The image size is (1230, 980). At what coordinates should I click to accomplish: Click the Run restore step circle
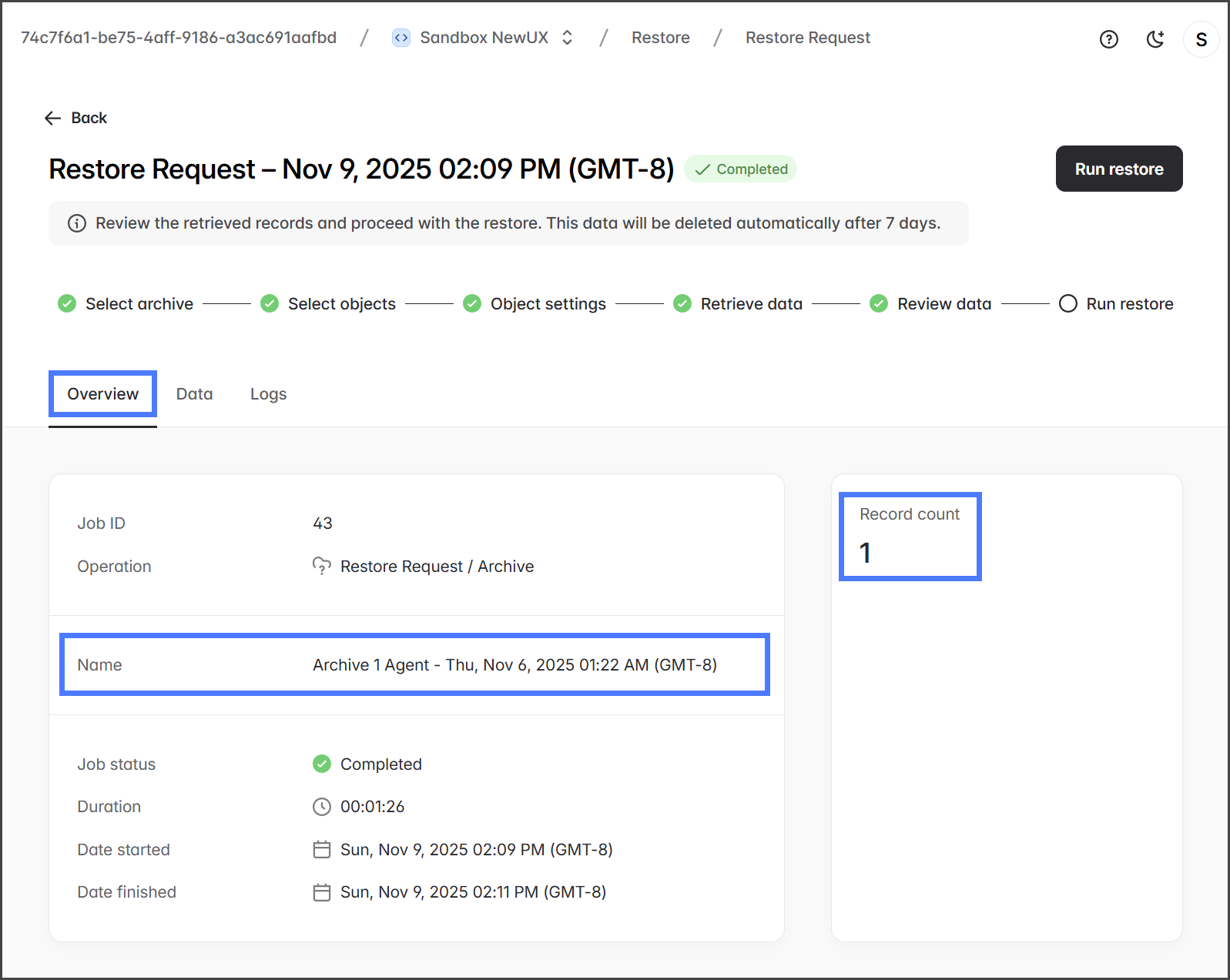click(1068, 304)
